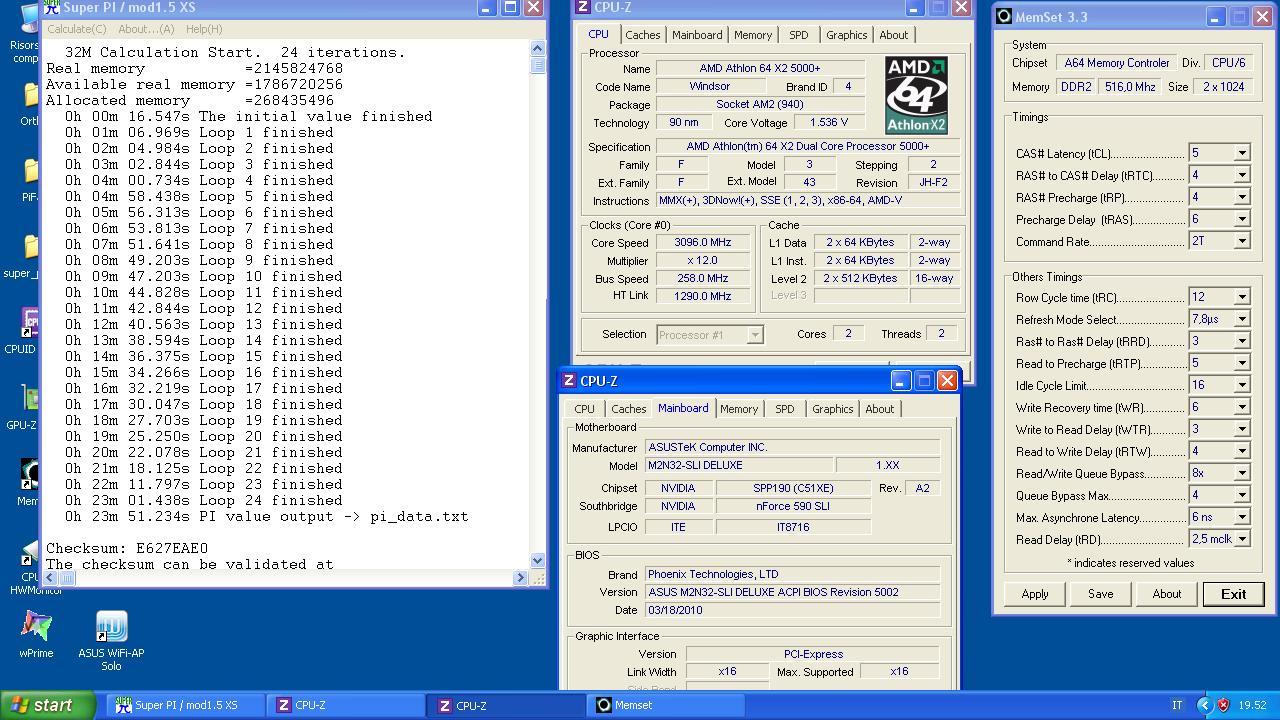
Task: Open ASUS WiFi-AP Solo desktop shortcut
Action: [111, 640]
